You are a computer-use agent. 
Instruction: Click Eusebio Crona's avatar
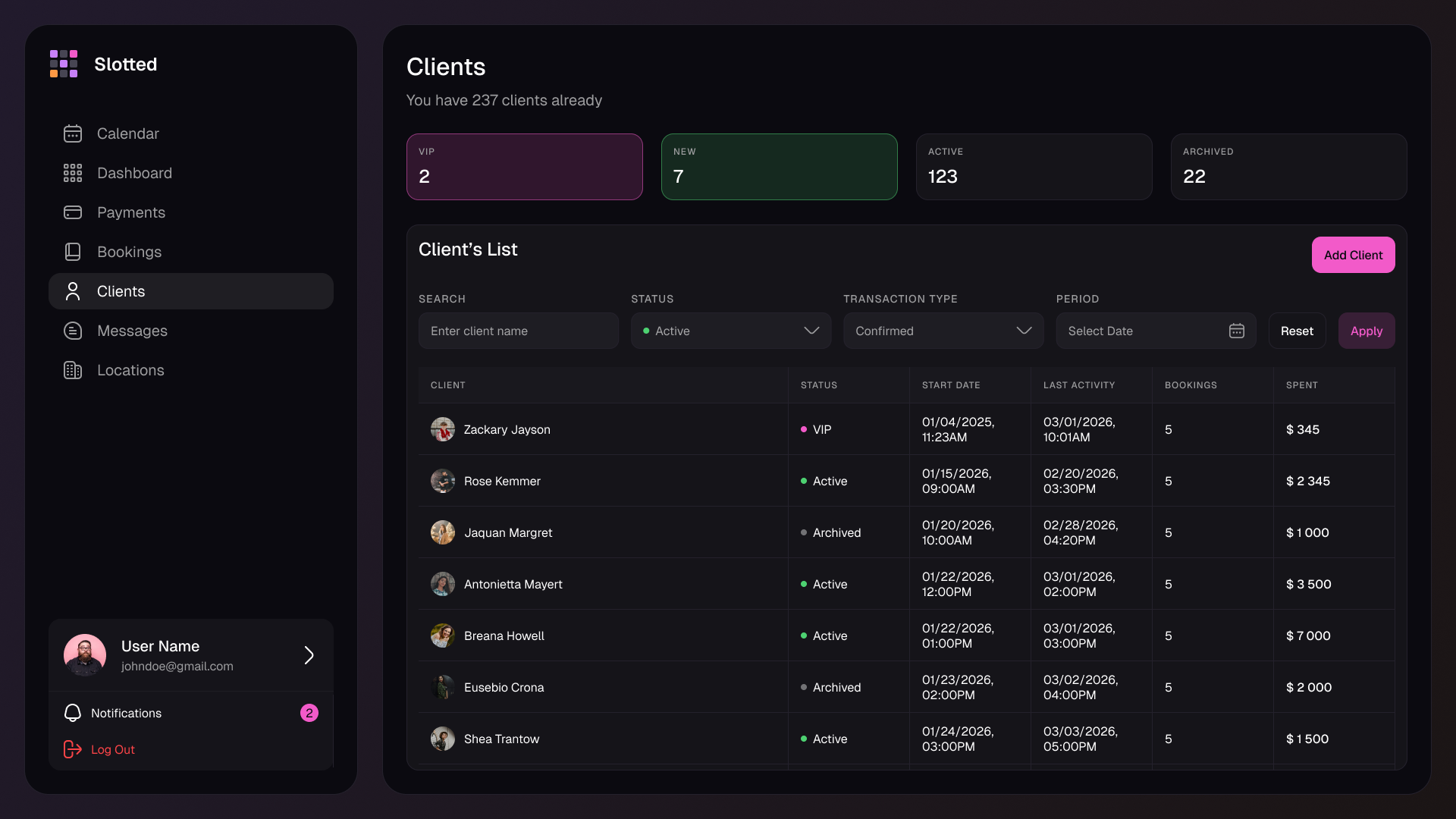tap(443, 687)
